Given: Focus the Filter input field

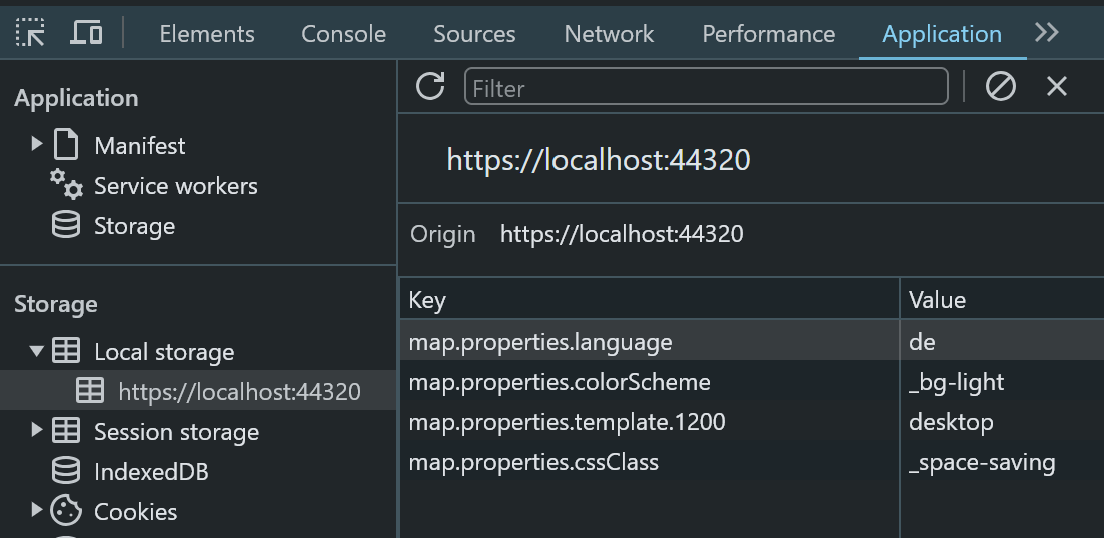Looking at the screenshot, I should pos(706,87).
